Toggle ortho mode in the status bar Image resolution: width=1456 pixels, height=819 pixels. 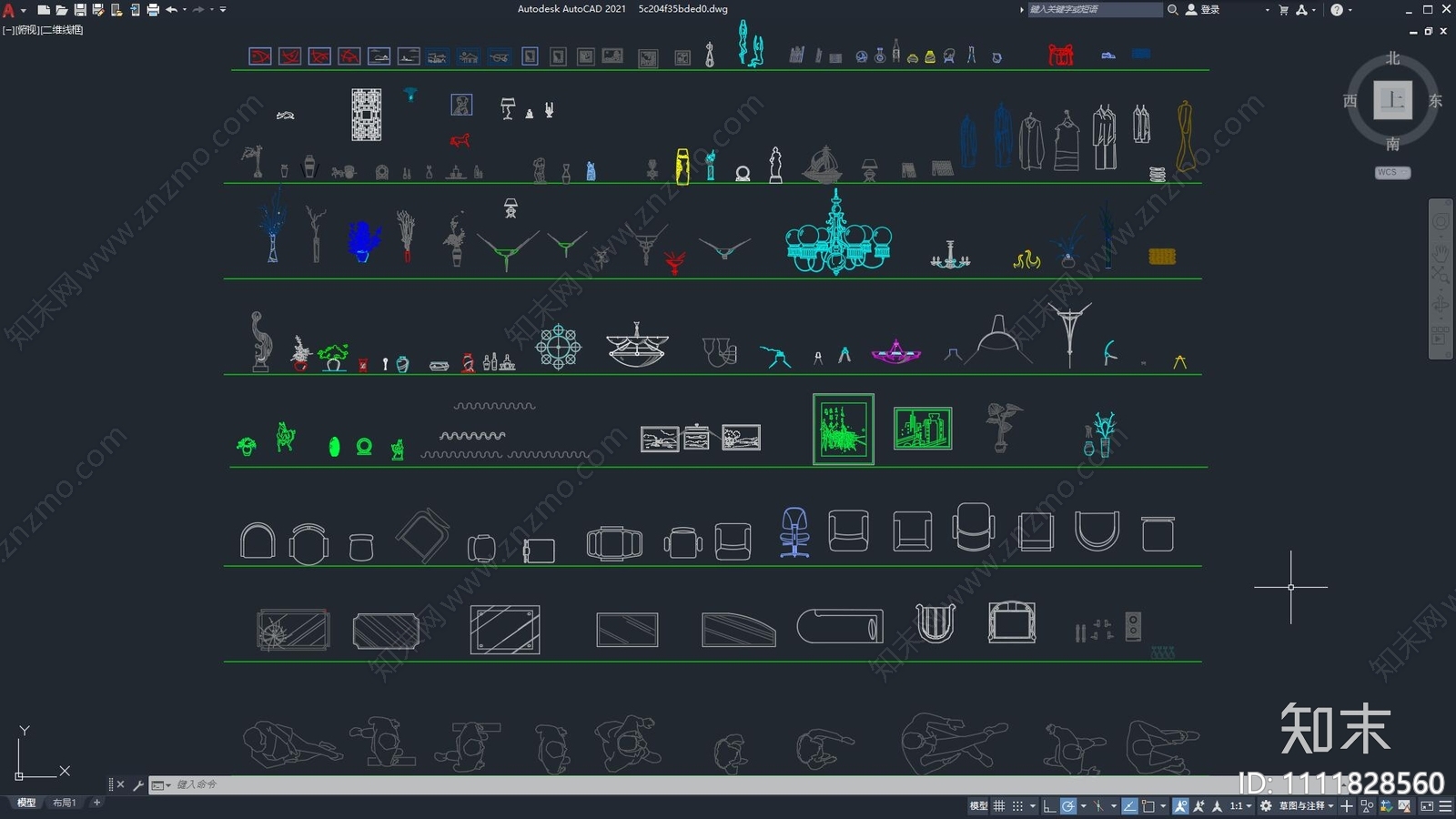(1049, 806)
